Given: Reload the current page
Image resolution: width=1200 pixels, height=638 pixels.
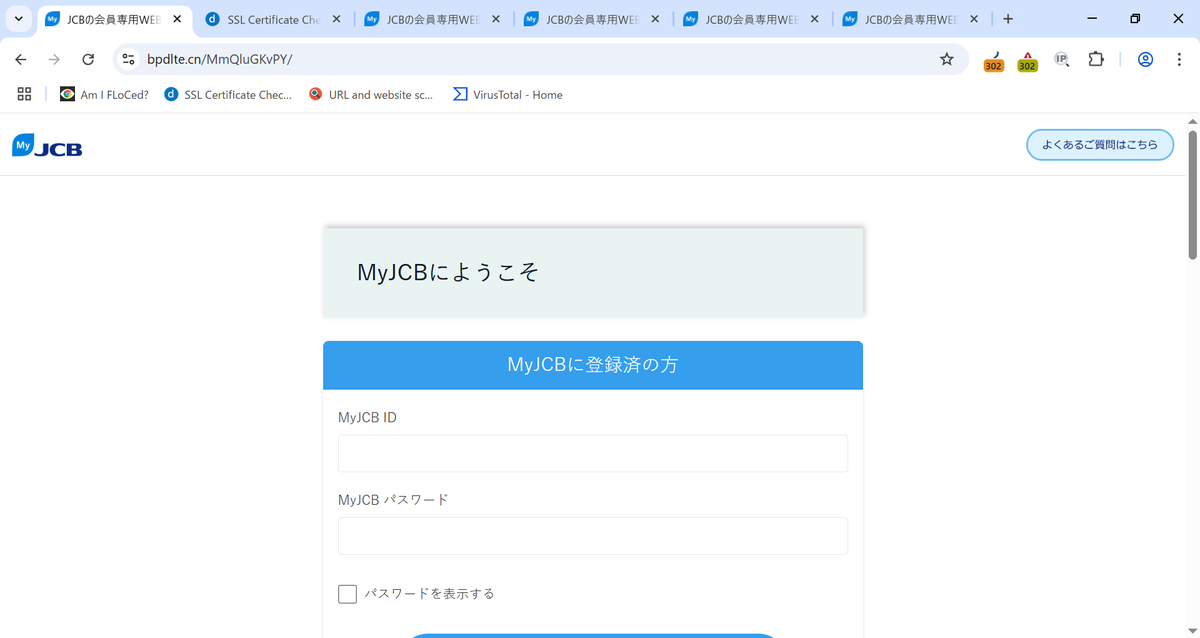Looking at the screenshot, I should pyautogui.click(x=88, y=59).
